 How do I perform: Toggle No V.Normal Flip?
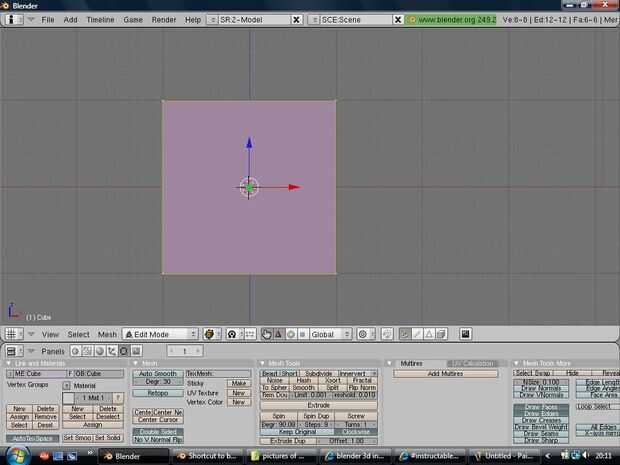click(158, 440)
